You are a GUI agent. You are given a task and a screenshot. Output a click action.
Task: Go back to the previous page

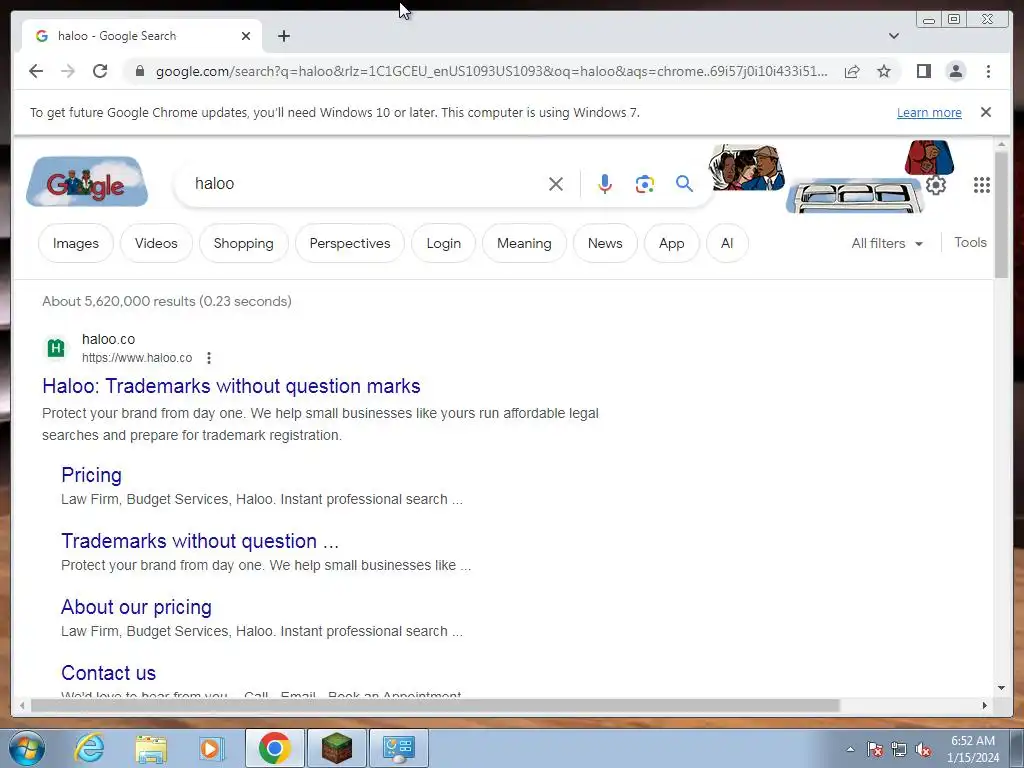tap(36, 71)
